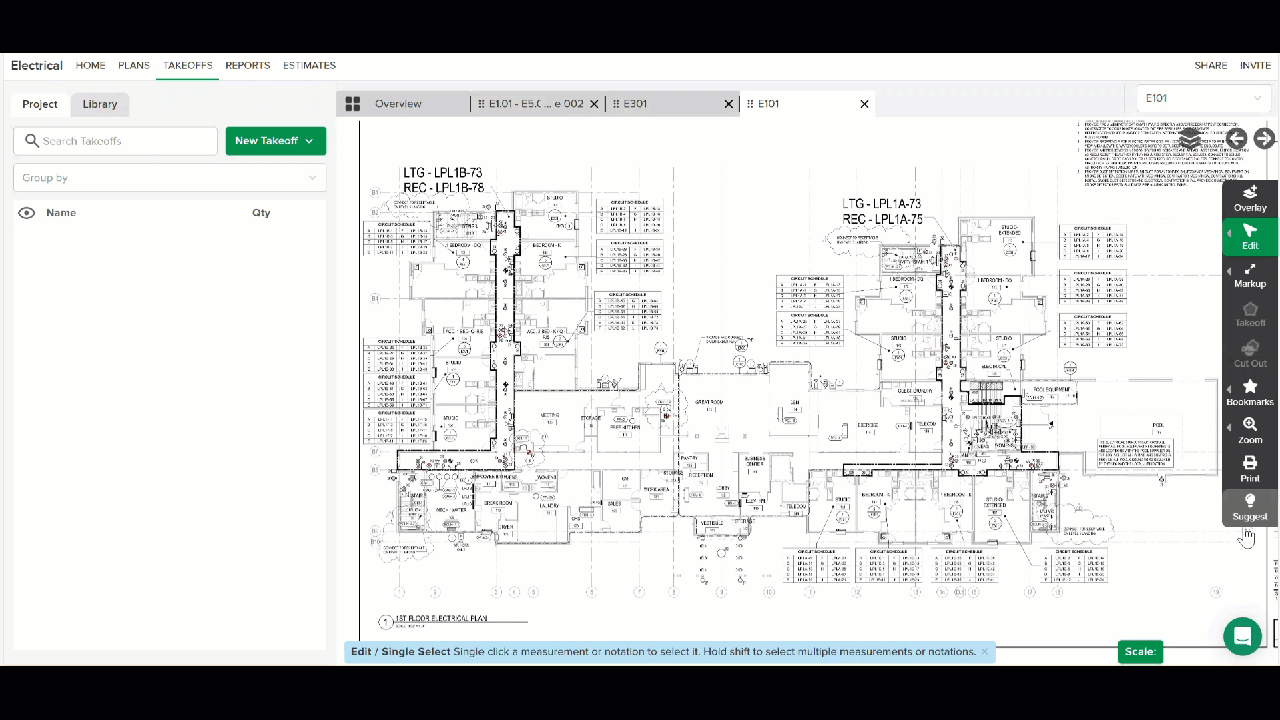Viewport: 1280px width, 720px height.
Task: Open the chat support bubble
Action: point(1242,635)
